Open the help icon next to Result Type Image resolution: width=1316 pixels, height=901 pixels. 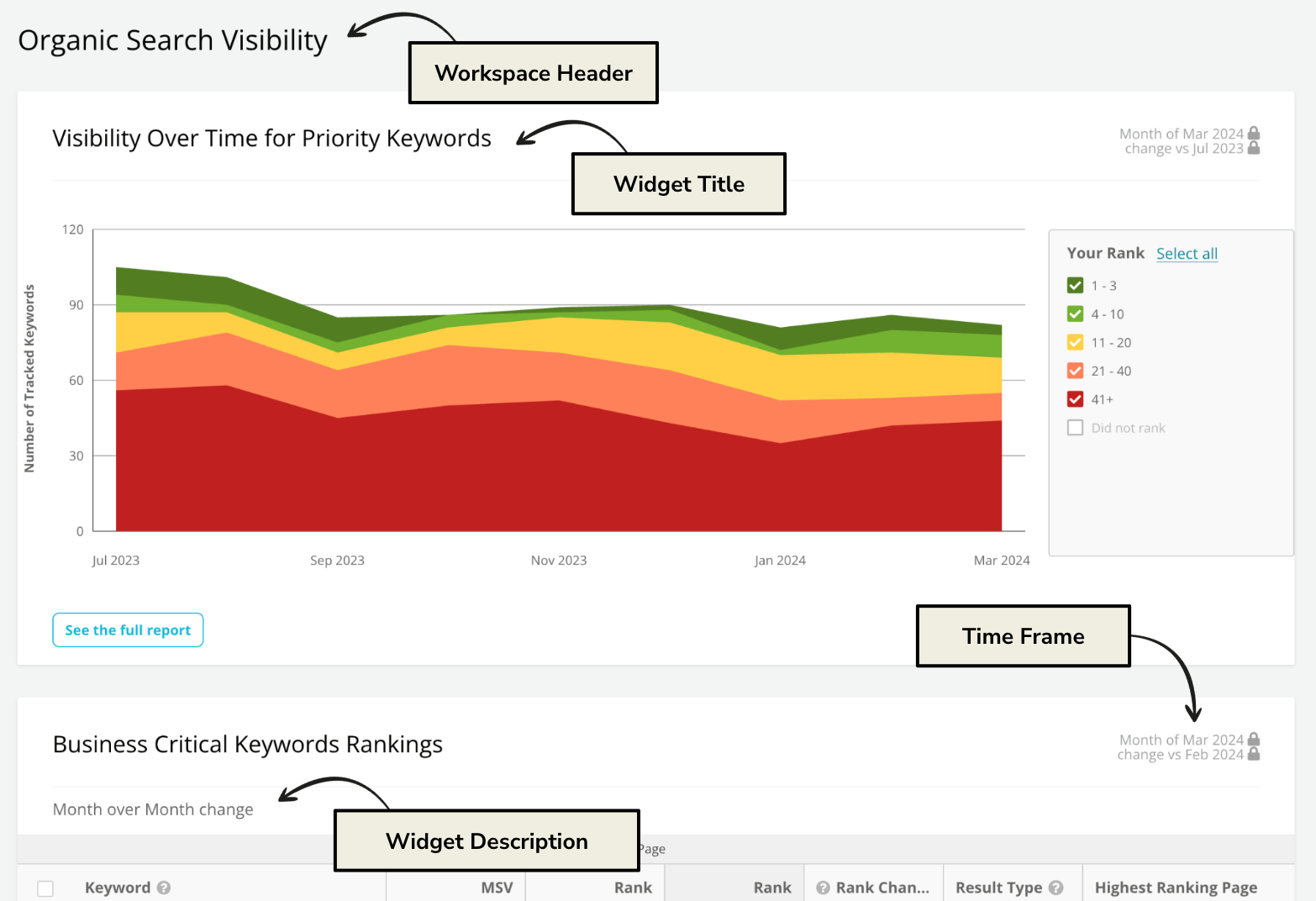(1056, 888)
